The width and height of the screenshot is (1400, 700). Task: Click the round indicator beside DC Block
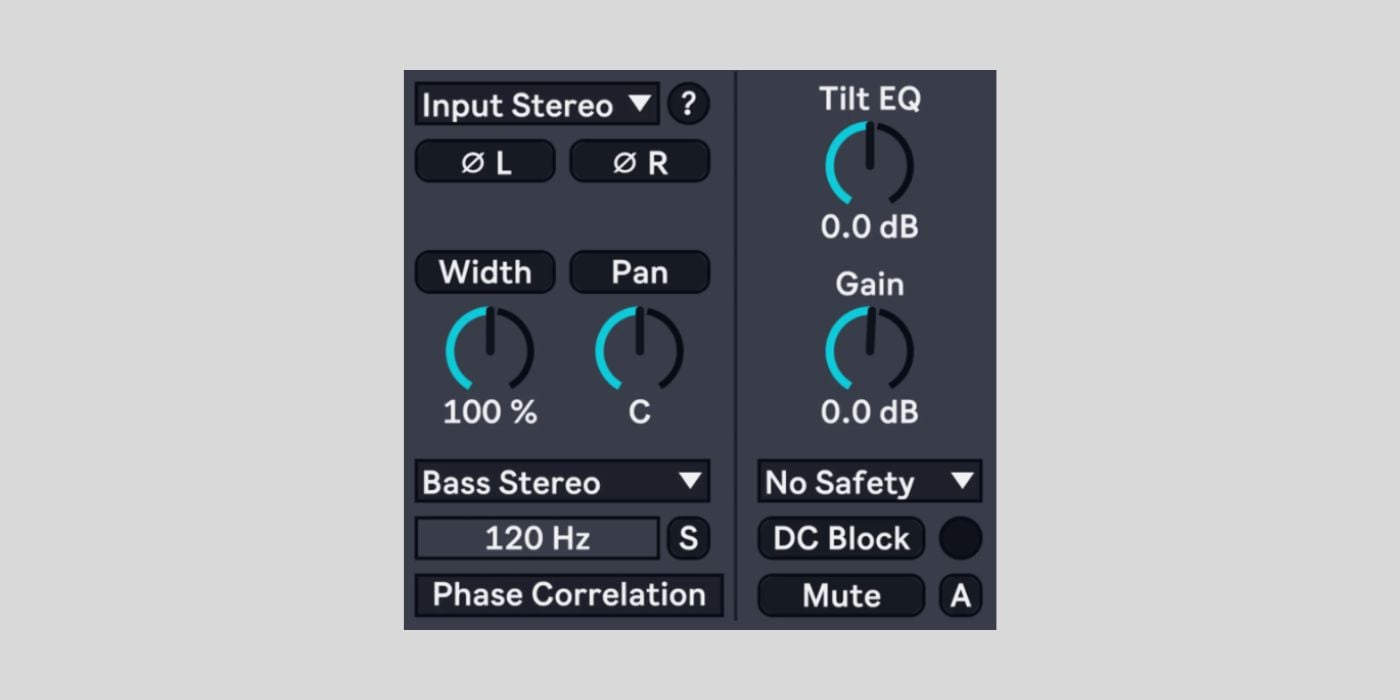(960, 539)
